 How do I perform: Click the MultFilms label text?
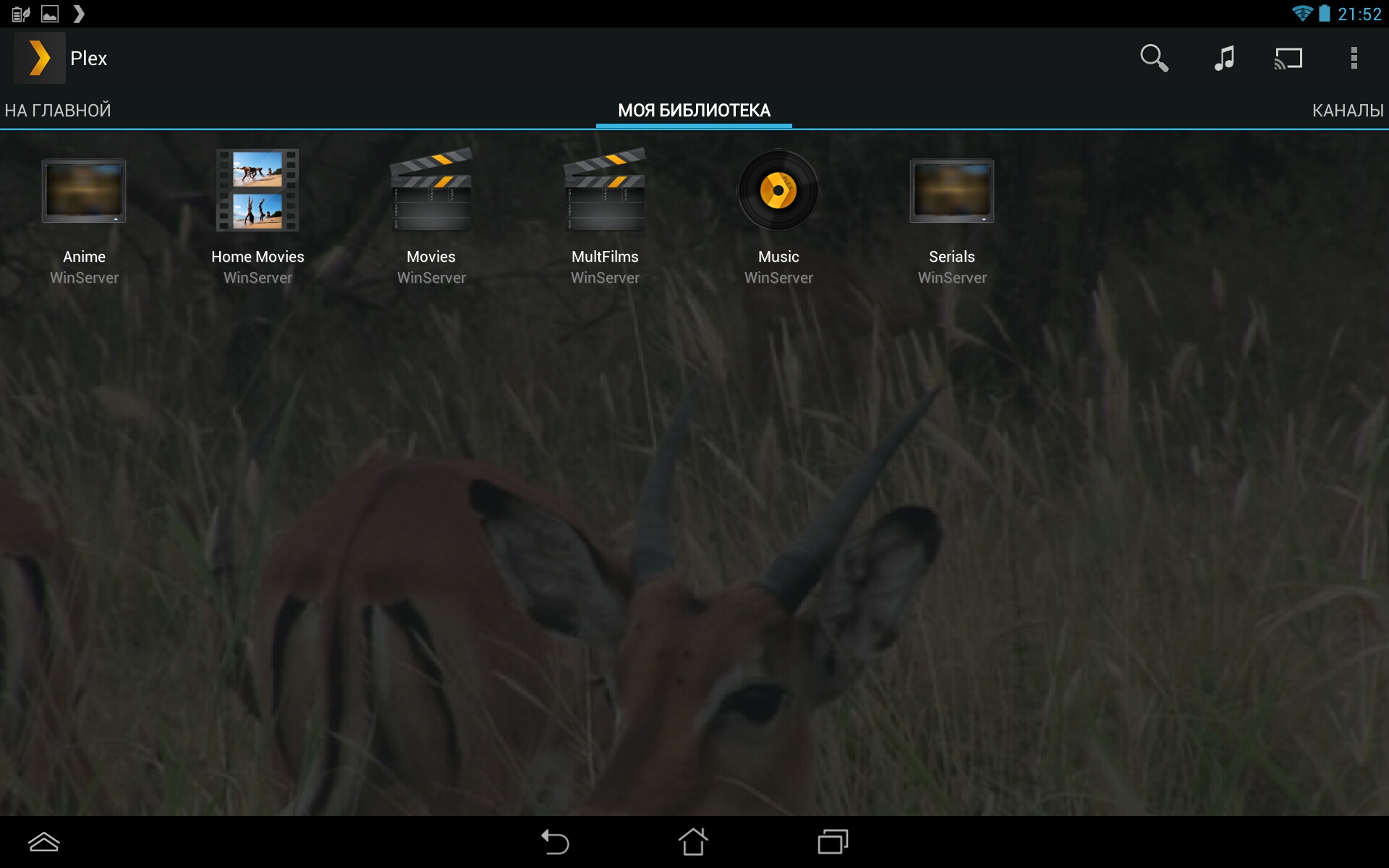(605, 257)
